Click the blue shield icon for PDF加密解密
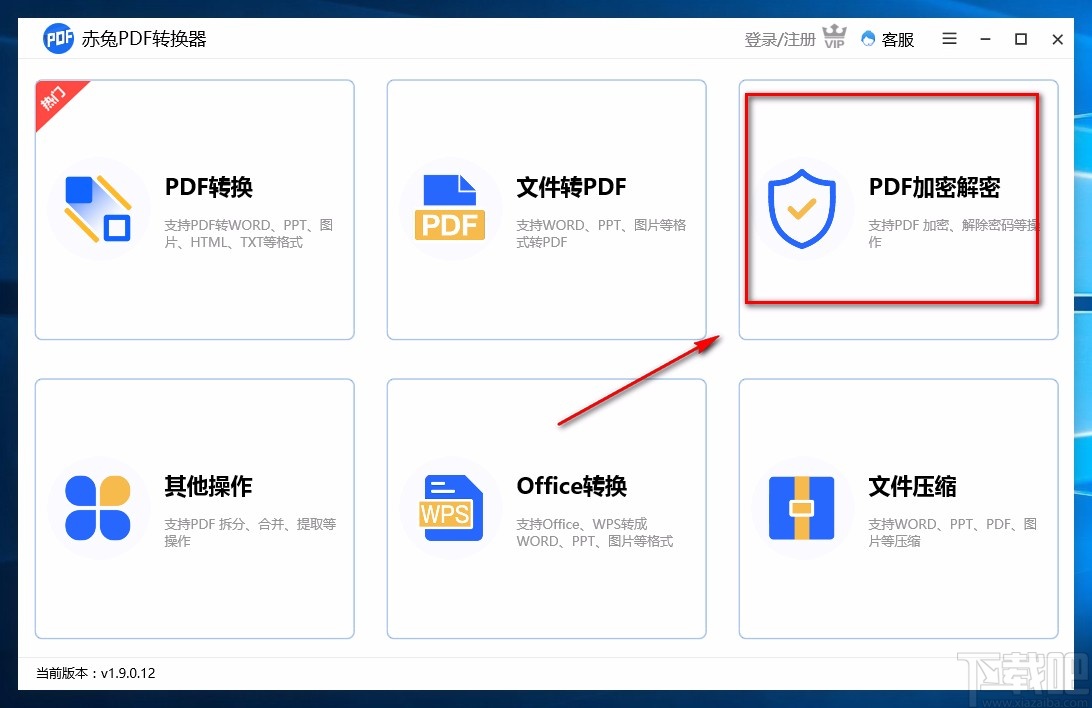The image size is (1092, 708). click(x=802, y=208)
